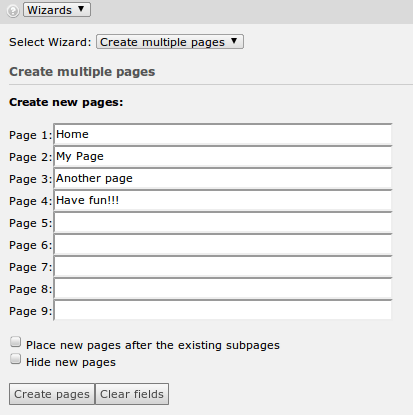Focus the Page 4 Have fun!!! field
The width and height of the screenshot is (413, 415).
(223, 200)
